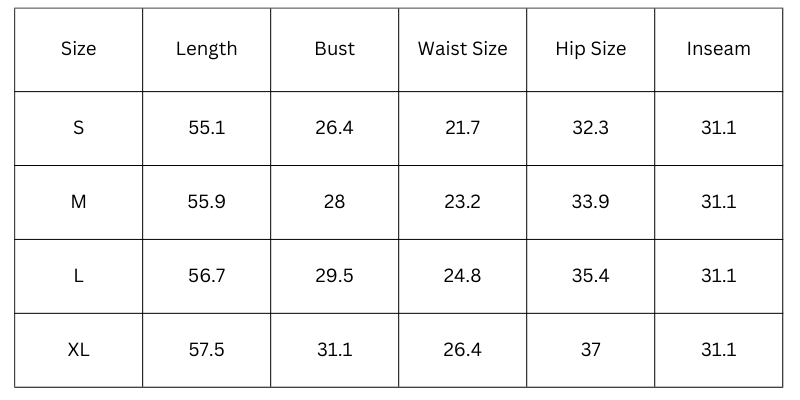Click the XL size row label

[78, 350]
